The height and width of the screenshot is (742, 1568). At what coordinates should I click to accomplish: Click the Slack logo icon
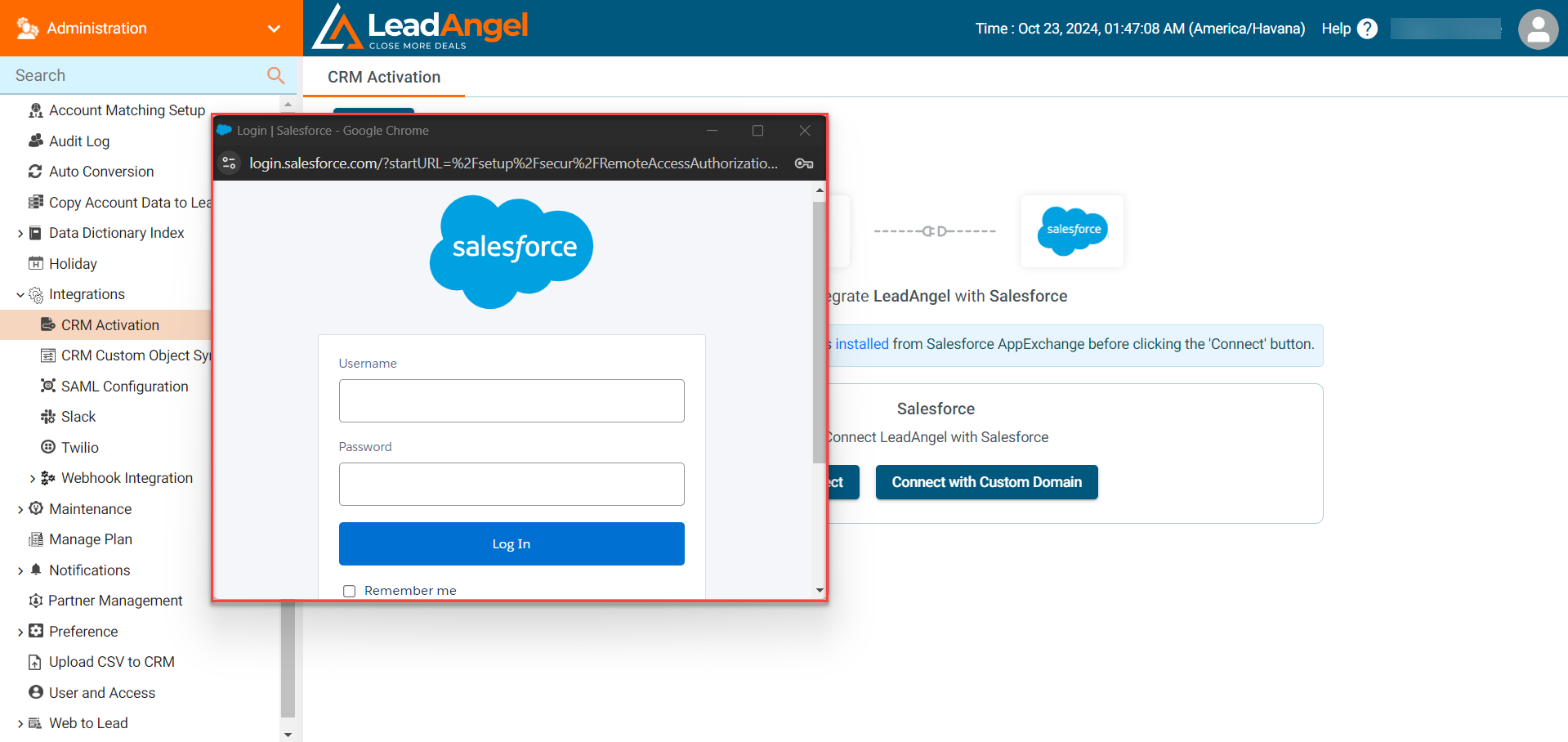coord(48,417)
